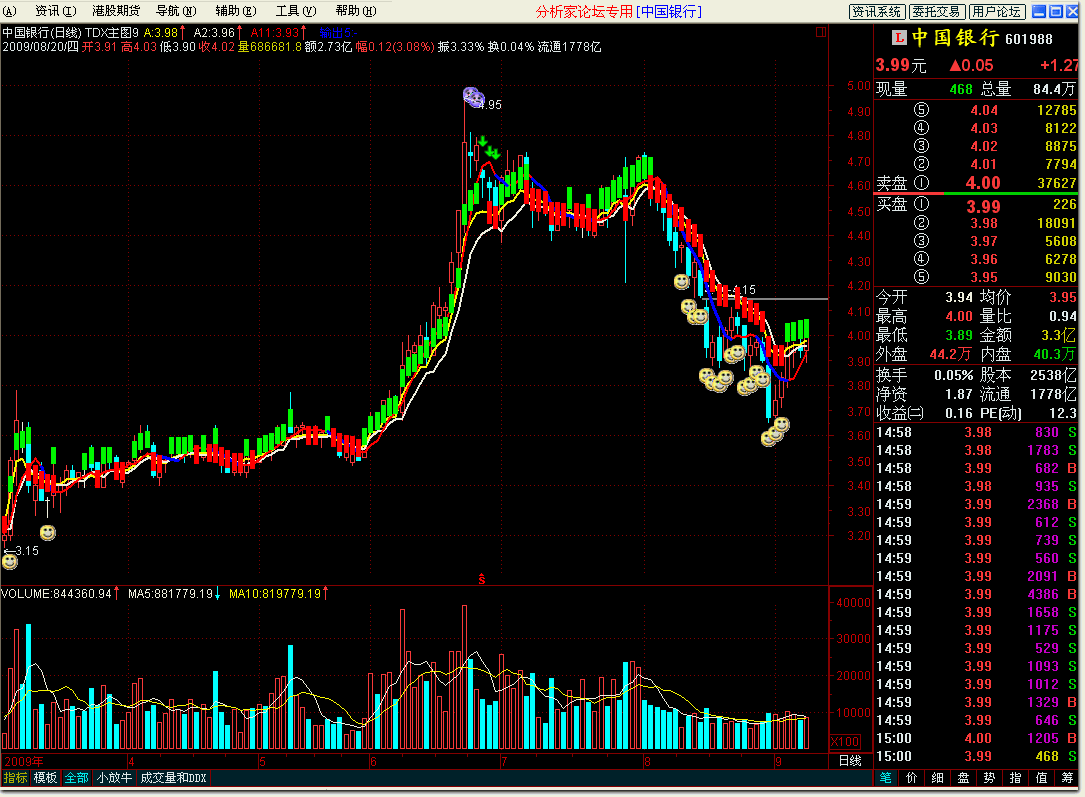1085x797 pixels.
Task: Click buy level ⑤ price 3.95
Action: pos(984,277)
